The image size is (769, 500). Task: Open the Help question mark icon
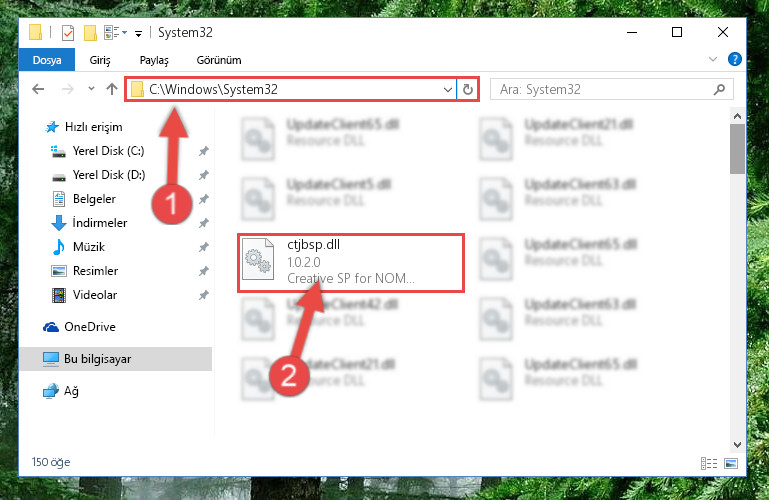pos(734,59)
